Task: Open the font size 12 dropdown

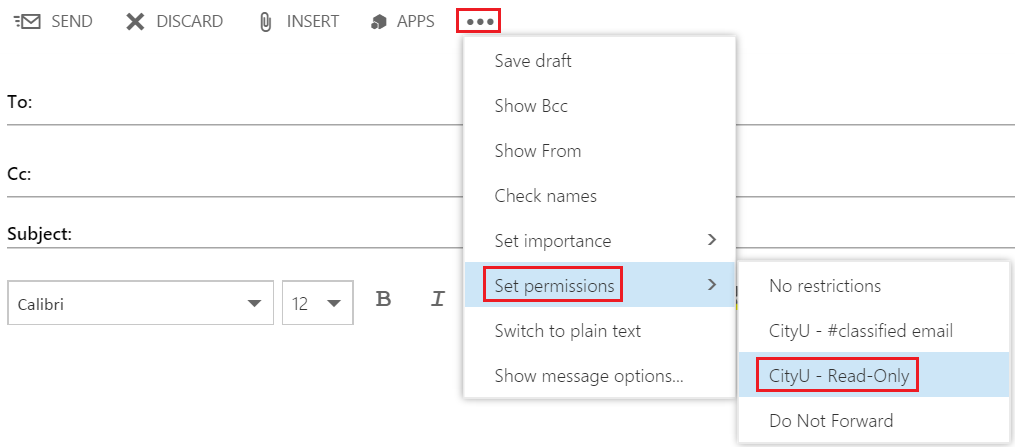Action: [x=317, y=303]
